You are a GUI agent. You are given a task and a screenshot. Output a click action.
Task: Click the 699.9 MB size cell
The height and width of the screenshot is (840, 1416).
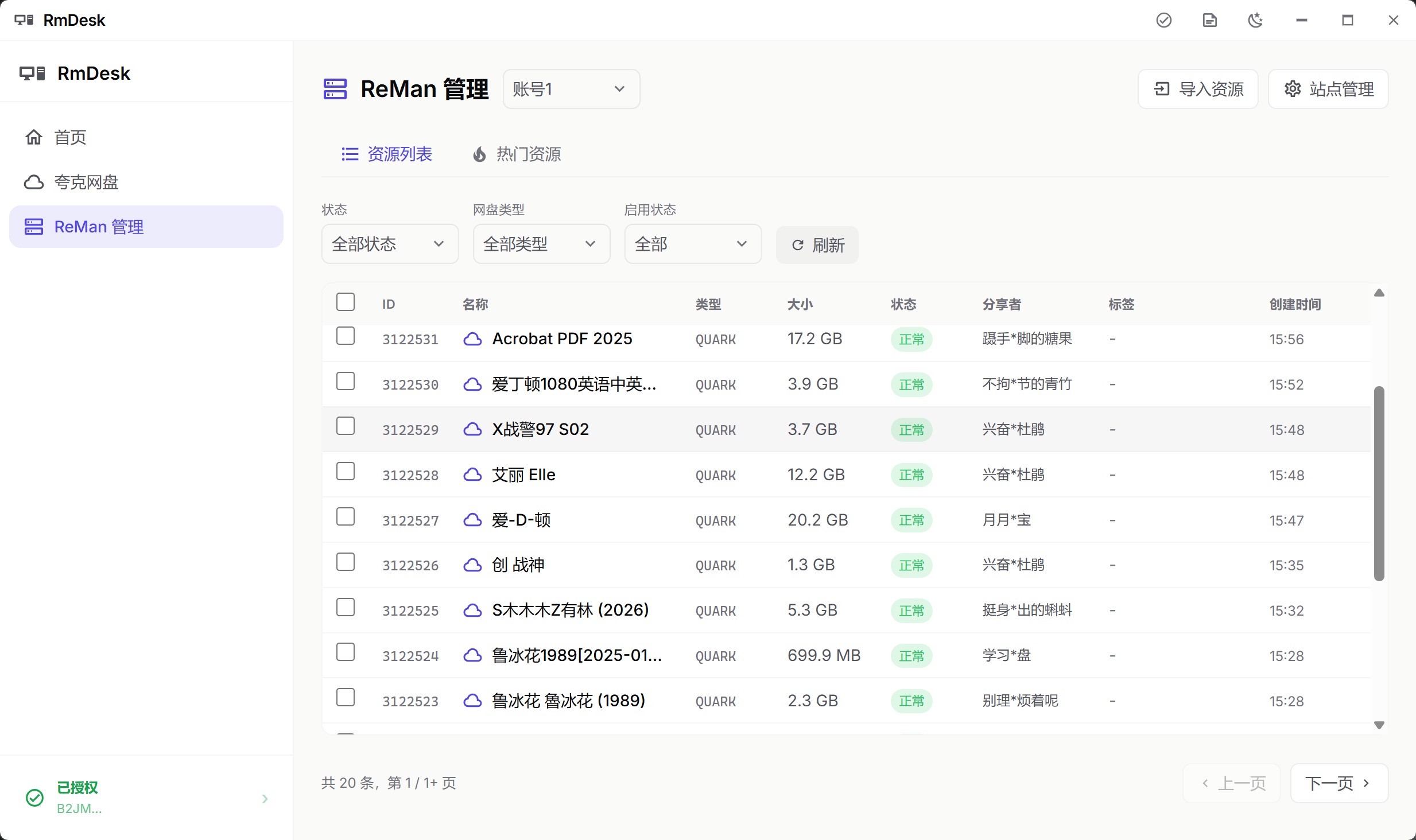pyautogui.click(x=824, y=656)
